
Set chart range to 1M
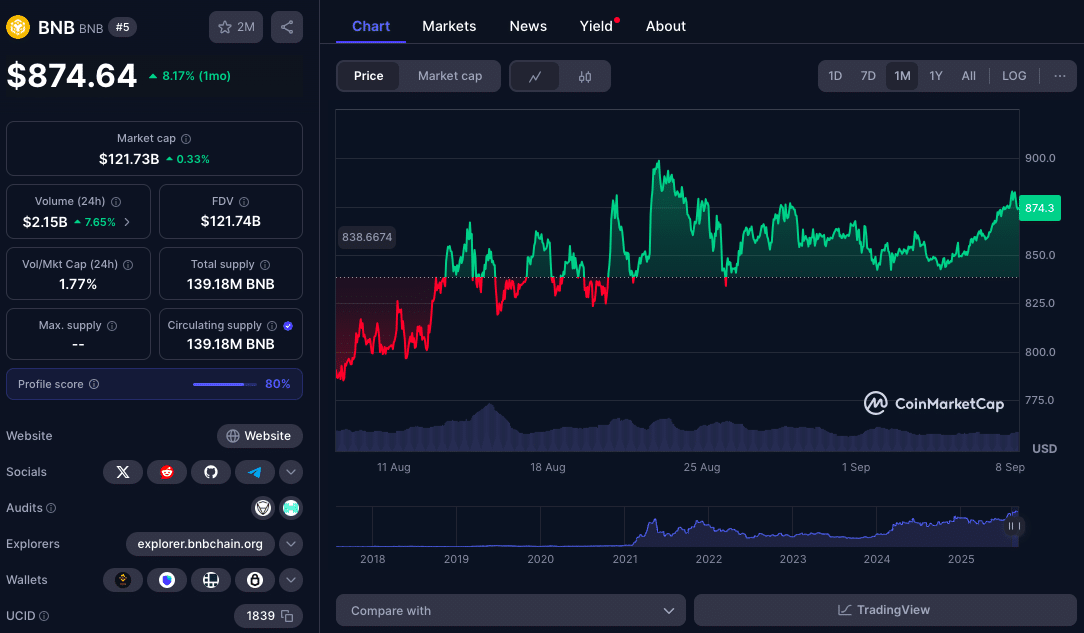902,76
